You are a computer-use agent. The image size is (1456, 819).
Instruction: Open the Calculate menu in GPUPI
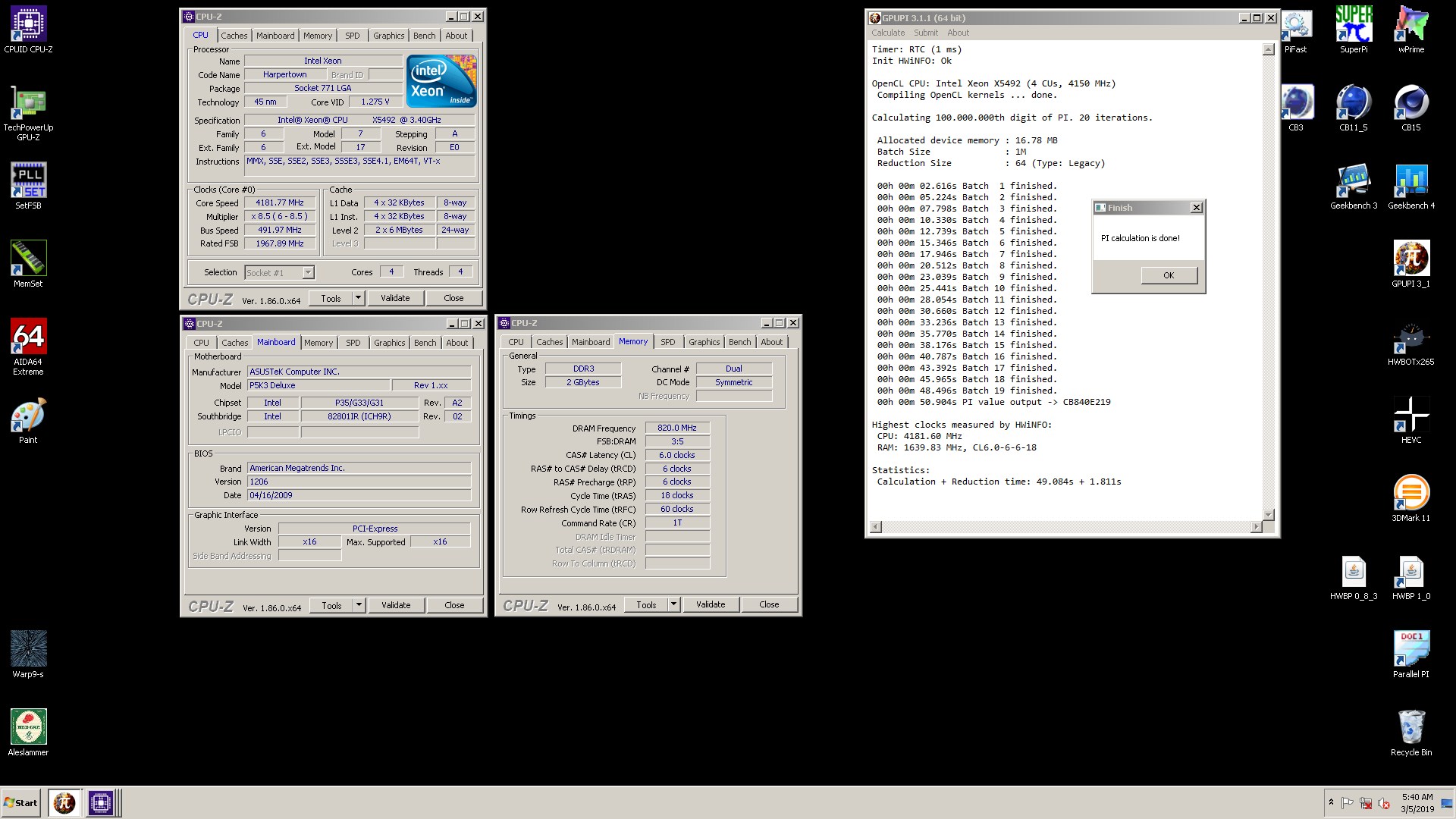[x=888, y=33]
